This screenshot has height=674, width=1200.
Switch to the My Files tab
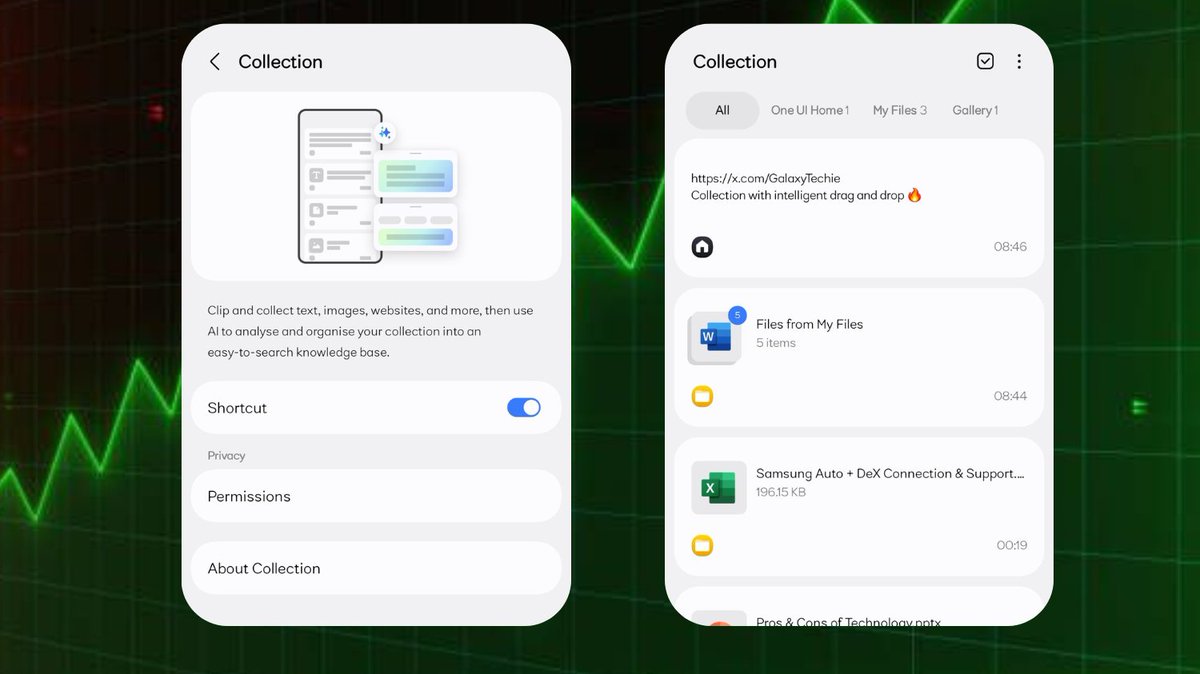click(900, 110)
